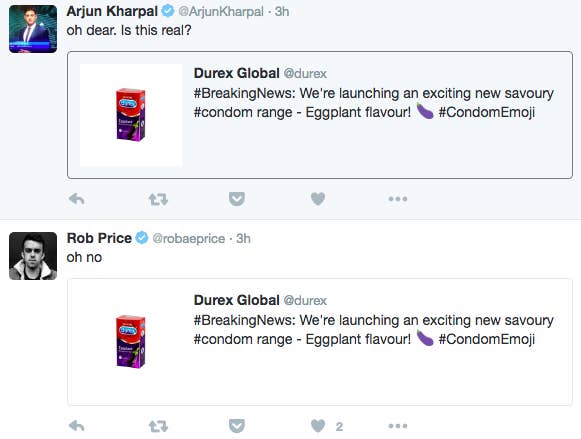Image resolution: width=581 pixels, height=439 pixels.
Task: Open more options on Arjun Kharpal's tweet
Action: tap(398, 199)
